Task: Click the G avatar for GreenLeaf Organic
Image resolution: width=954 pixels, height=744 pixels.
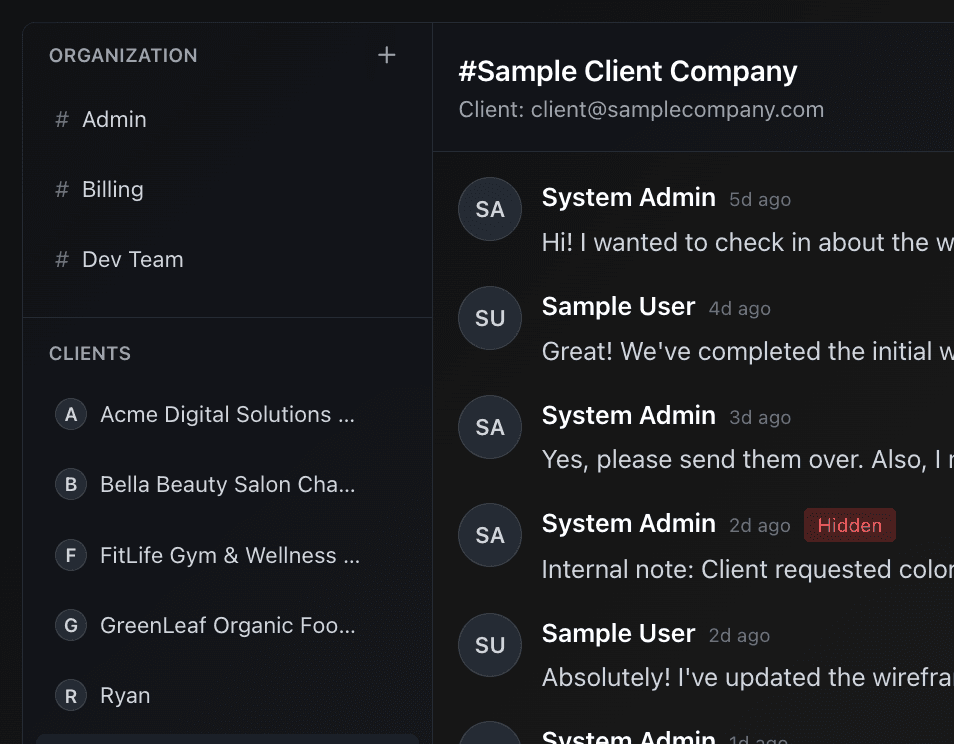Action: pyautogui.click(x=71, y=625)
